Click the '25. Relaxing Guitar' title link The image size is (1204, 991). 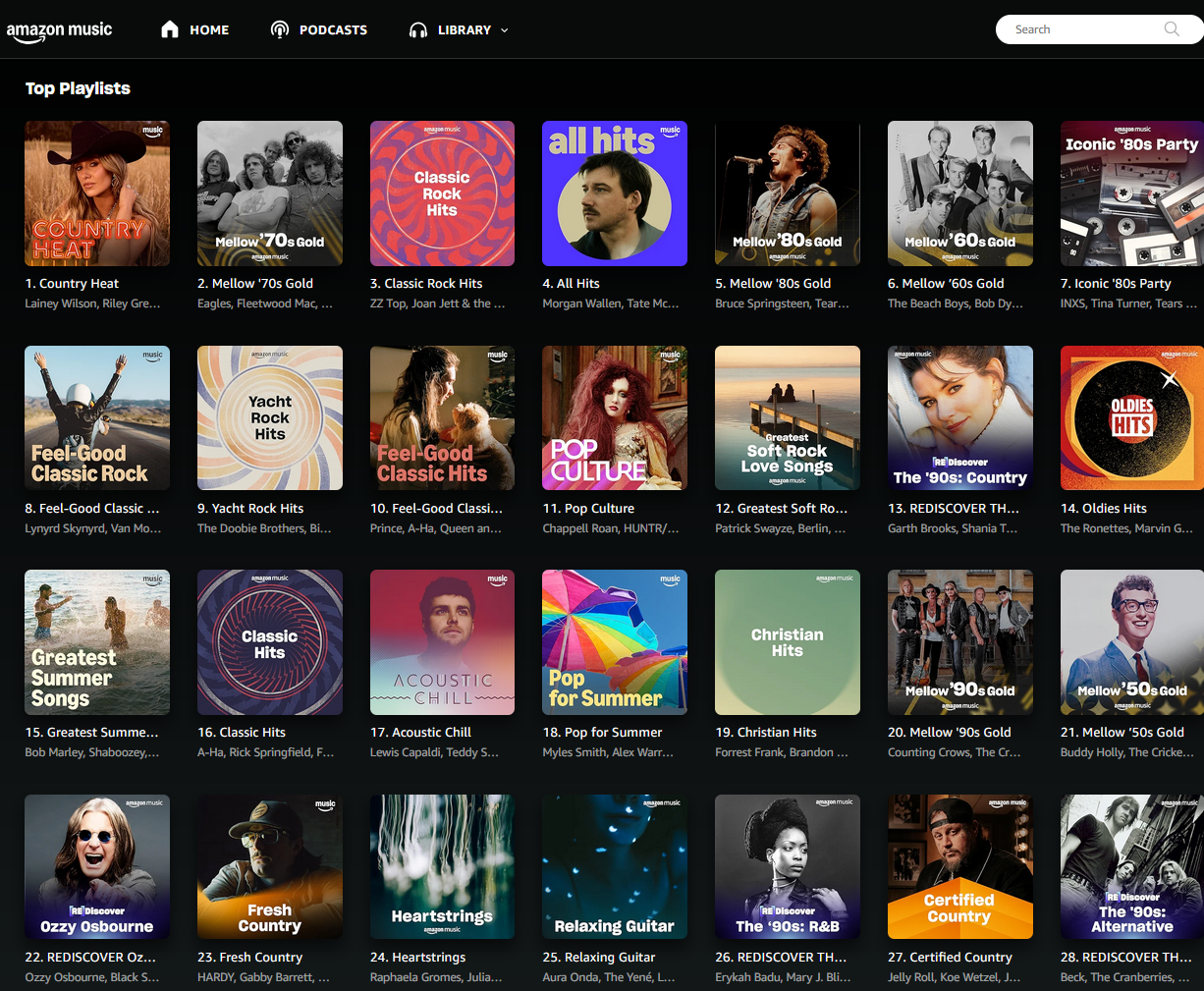click(599, 958)
